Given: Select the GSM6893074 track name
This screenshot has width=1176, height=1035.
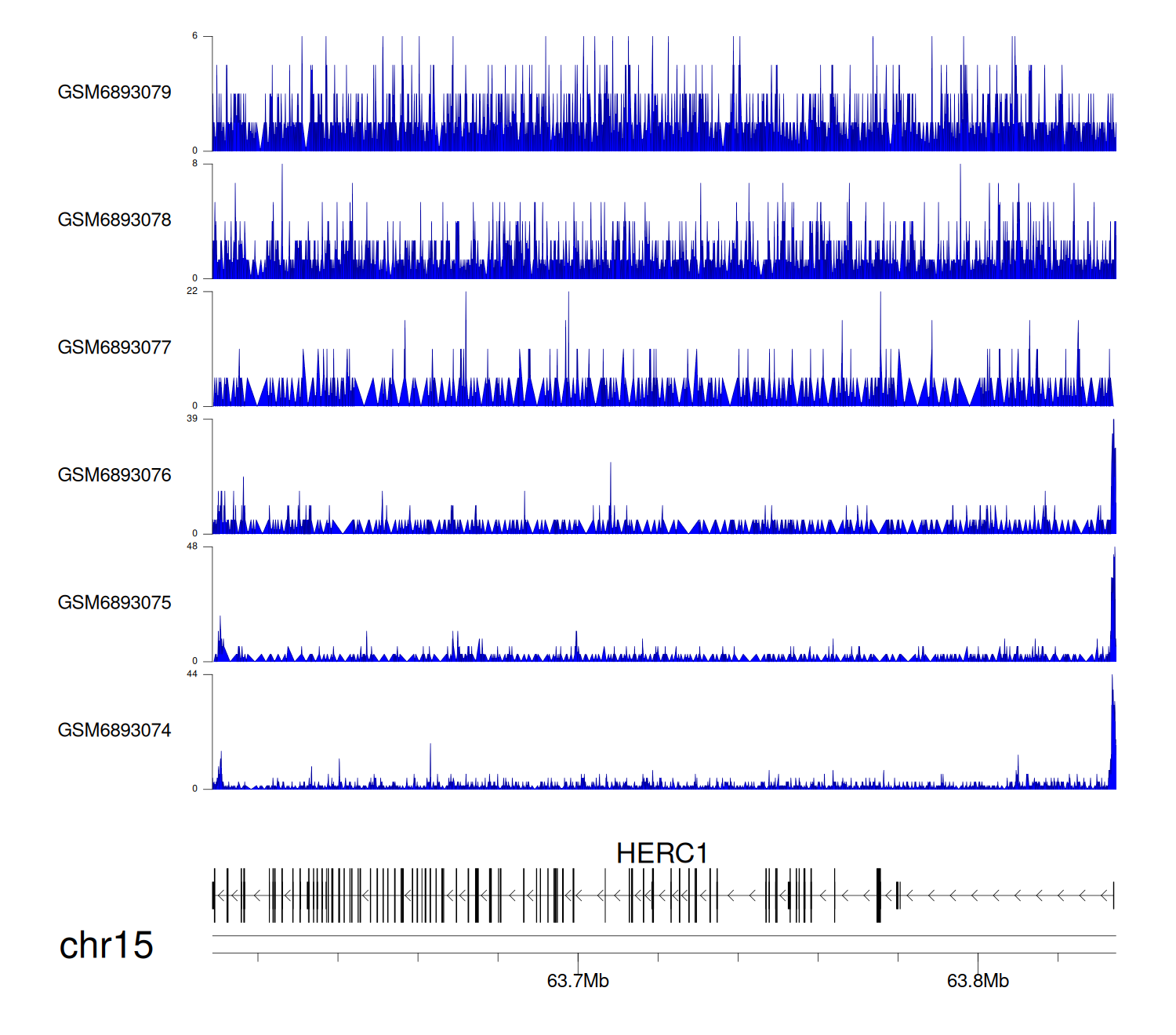Looking at the screenshot, I should click(114, 731).
